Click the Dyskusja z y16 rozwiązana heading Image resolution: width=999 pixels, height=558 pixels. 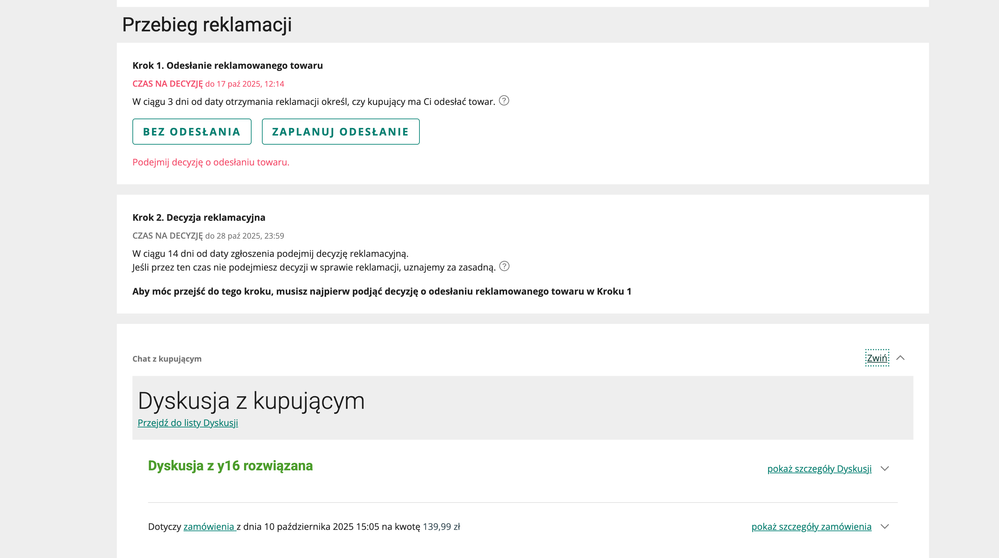(x=230, y=466)
